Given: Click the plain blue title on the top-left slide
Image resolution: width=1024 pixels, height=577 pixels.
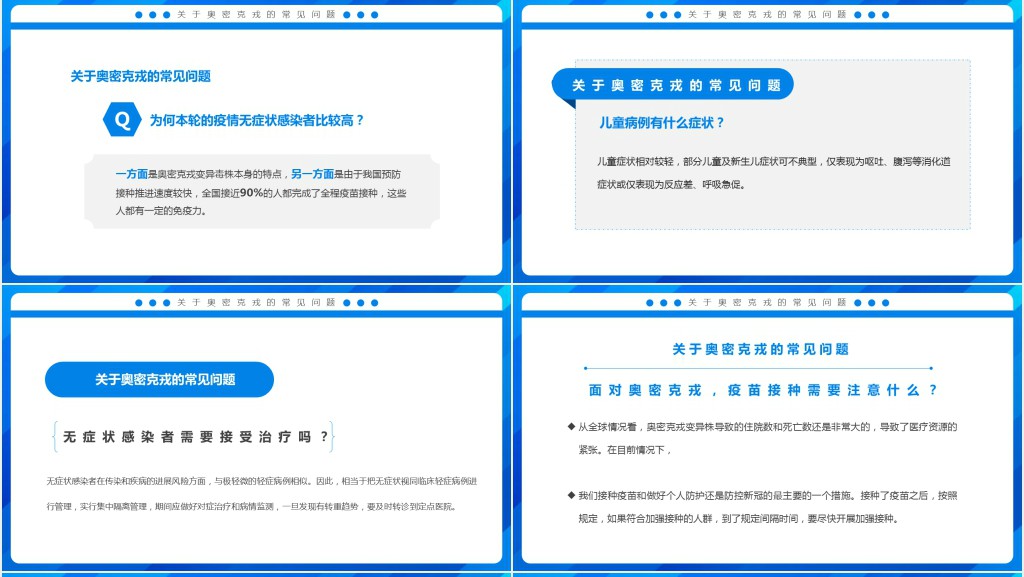Looking at the screenshot, I should [x=140, y=76].
